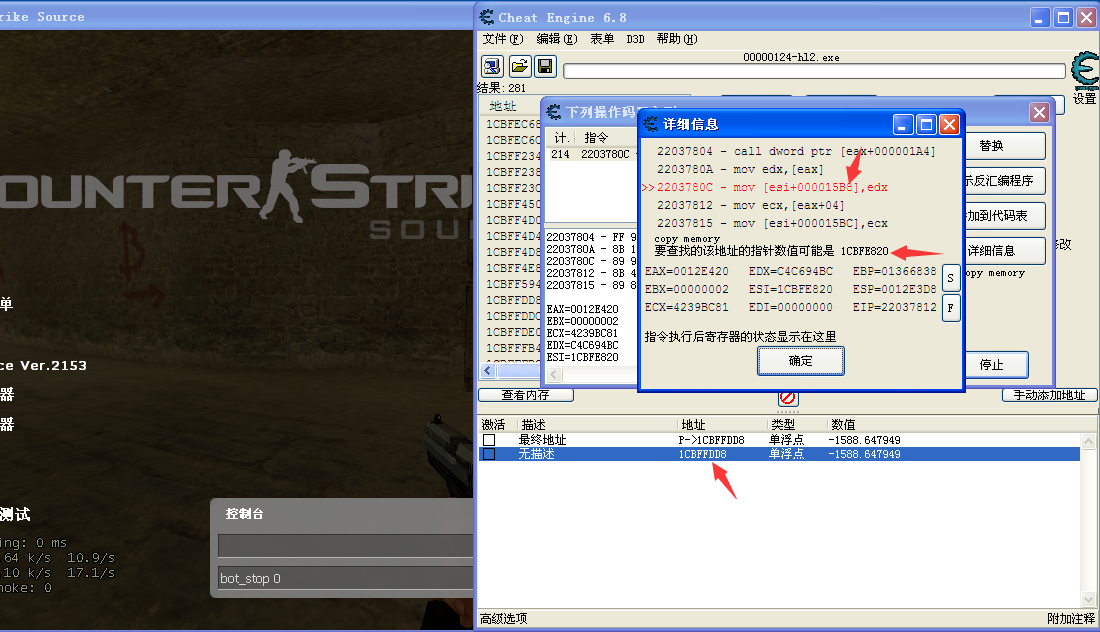Expand the 附加注释 section
This screenshot has width=1100, height=632.
(1070, 618)
